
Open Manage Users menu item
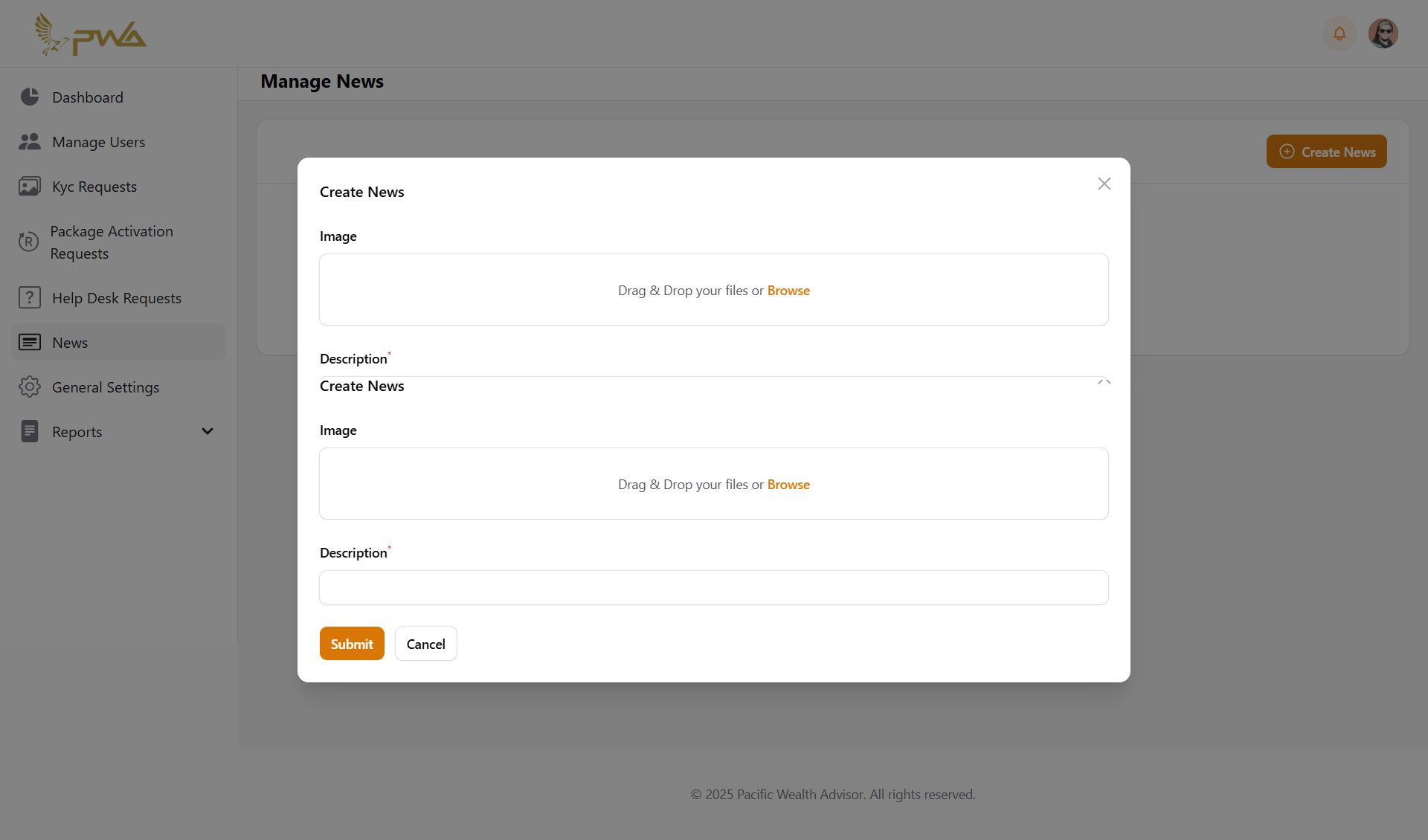(99, 142)
